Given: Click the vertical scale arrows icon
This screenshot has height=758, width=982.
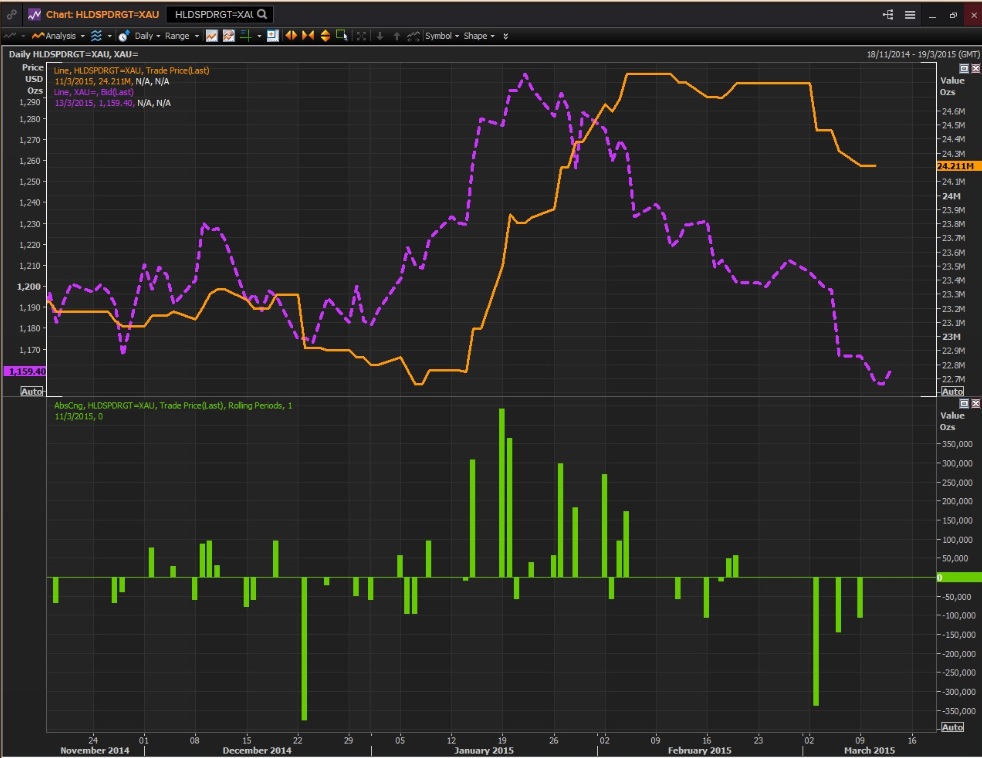Looking at the screenshot, I should (x=325, y=36).
